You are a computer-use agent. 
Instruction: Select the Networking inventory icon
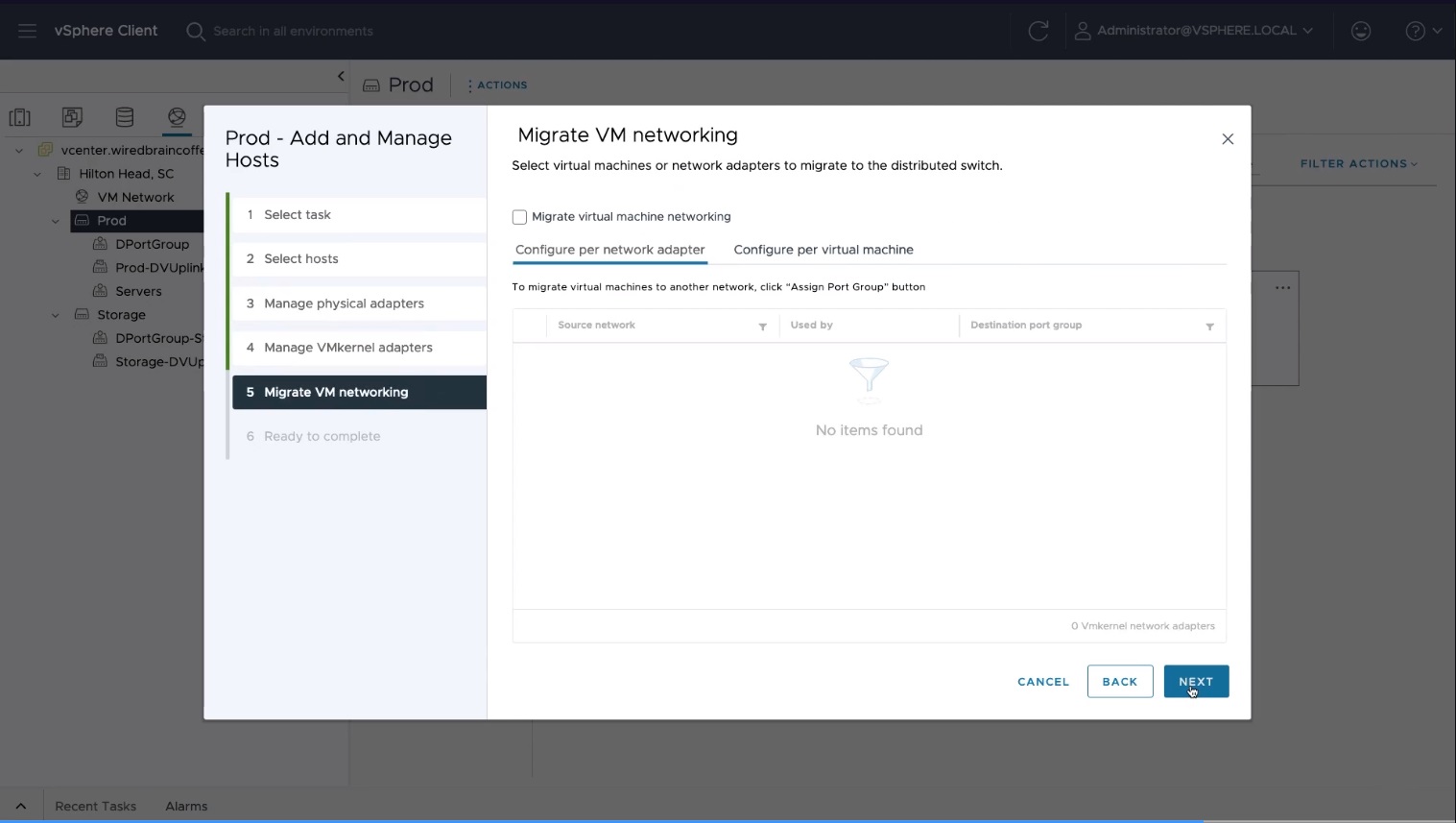pos(177,117)
